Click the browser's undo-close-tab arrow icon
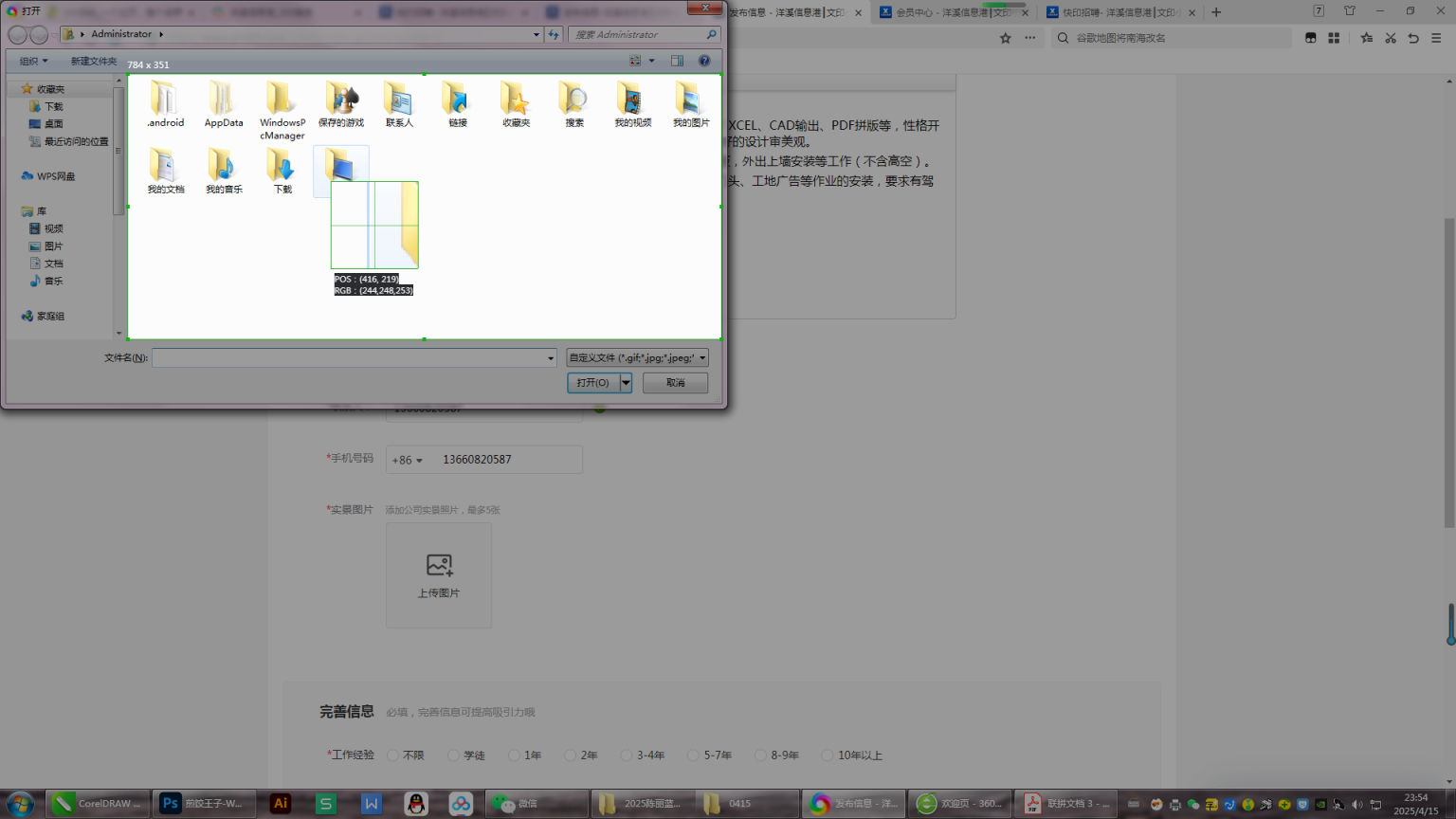 click(1413, 38)
